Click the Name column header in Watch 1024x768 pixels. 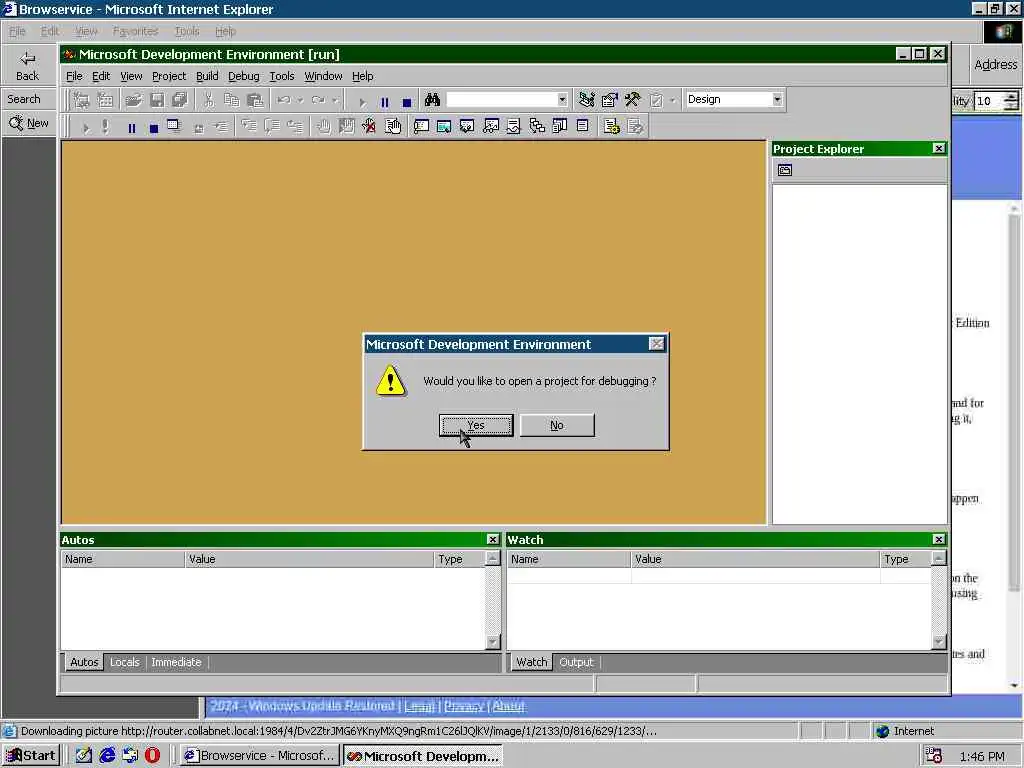point(568,559)
